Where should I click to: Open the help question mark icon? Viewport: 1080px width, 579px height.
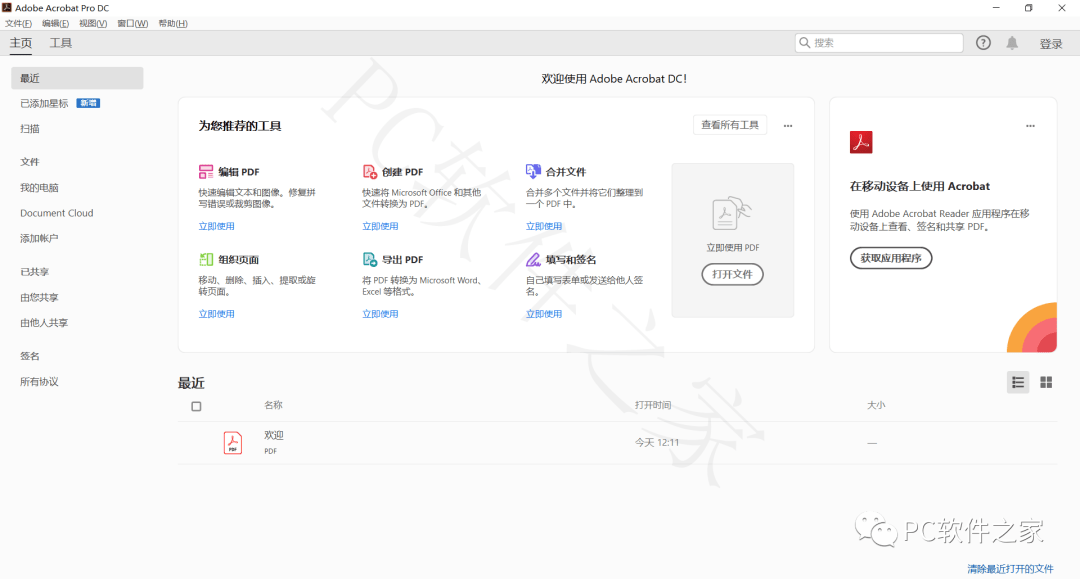coord(983,43)
